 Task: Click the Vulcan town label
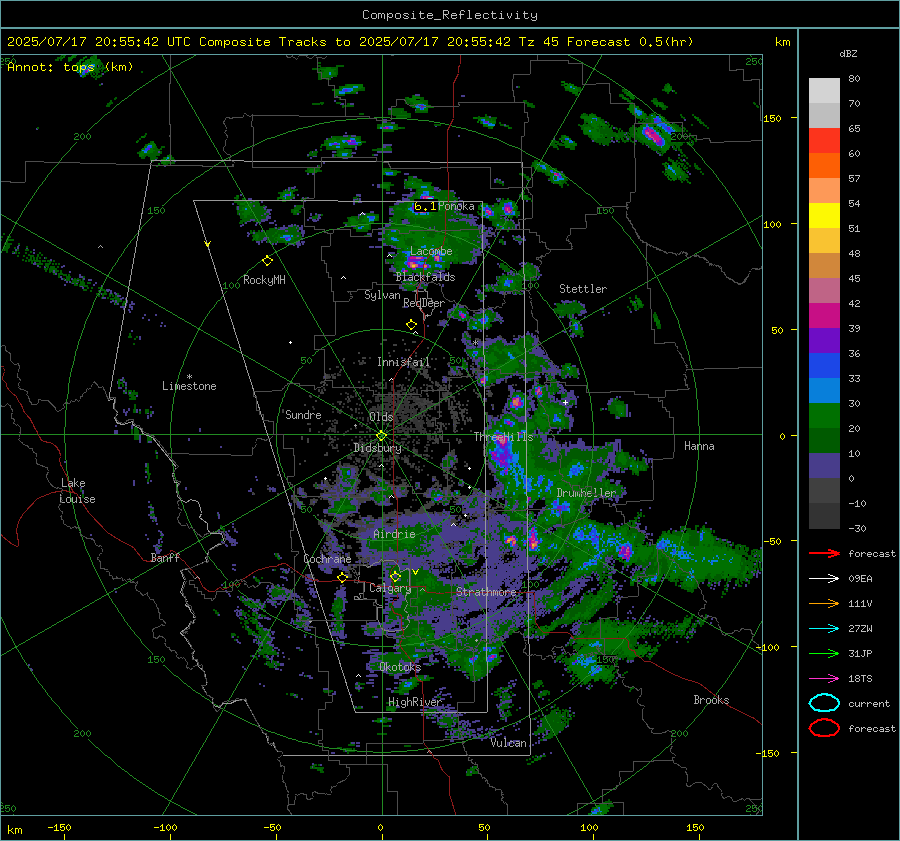508,743
